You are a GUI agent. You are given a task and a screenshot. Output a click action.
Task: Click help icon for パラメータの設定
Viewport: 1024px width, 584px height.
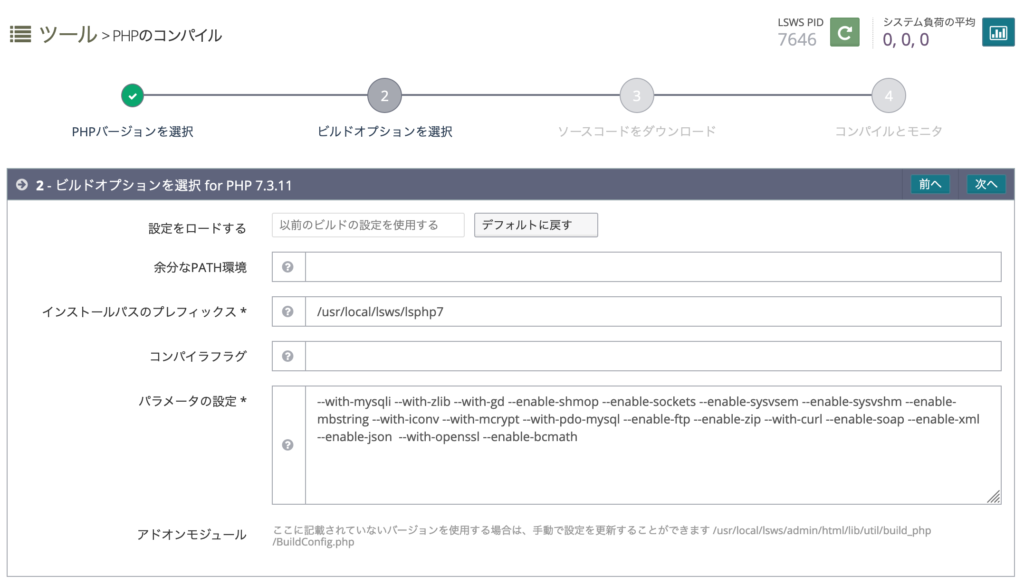[x=288, y=445]
